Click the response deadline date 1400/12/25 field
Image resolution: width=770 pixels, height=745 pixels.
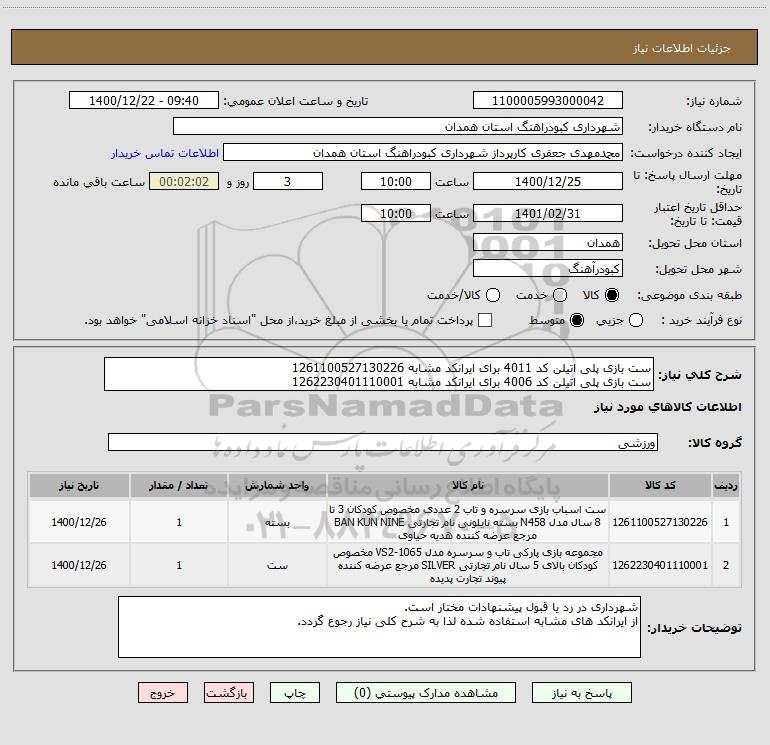click(x=548, y=181)
